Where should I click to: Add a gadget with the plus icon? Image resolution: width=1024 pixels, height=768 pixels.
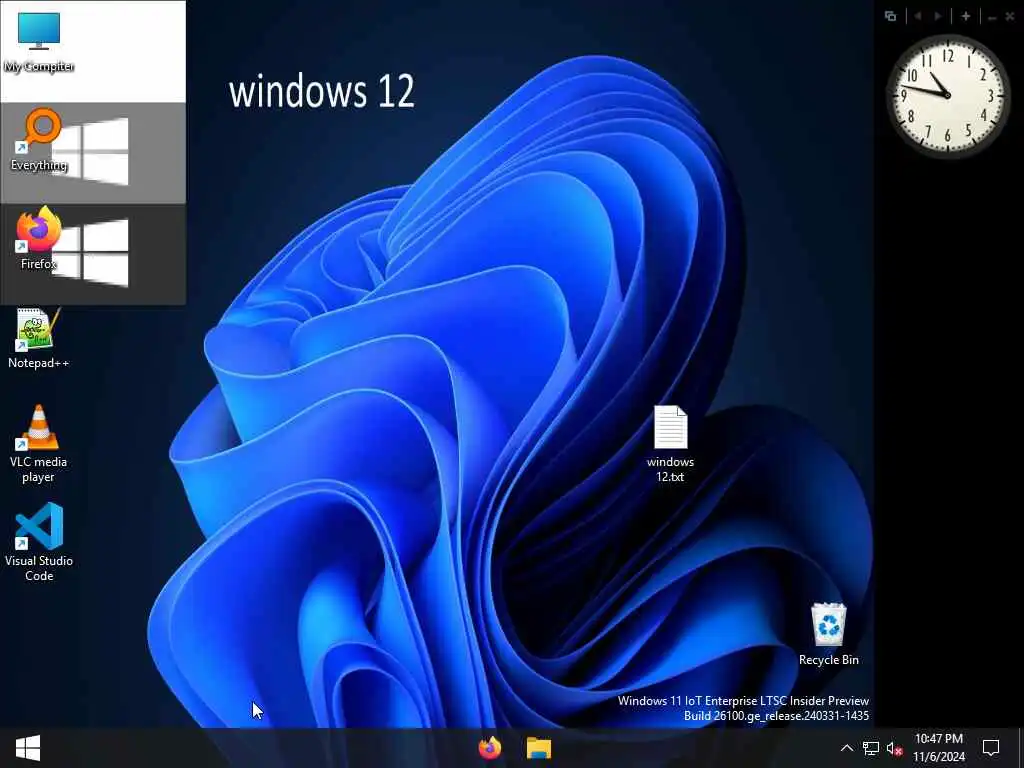click(x=966, y=16)
